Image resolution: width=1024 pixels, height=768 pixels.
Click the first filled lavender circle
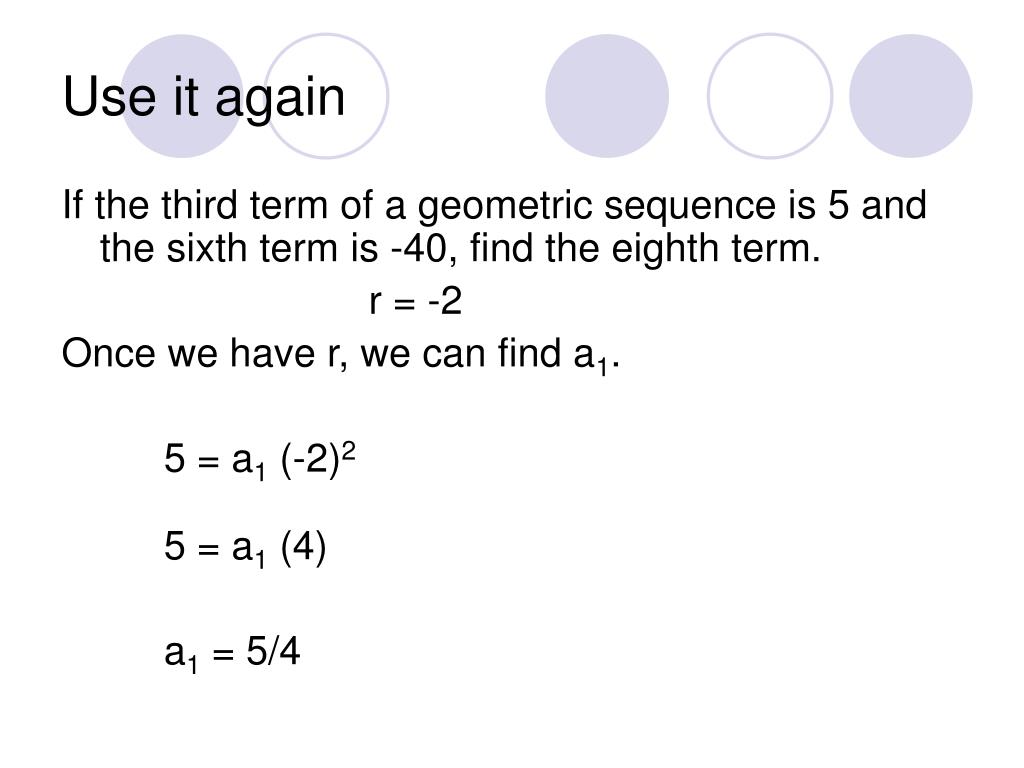pos(182,96)
